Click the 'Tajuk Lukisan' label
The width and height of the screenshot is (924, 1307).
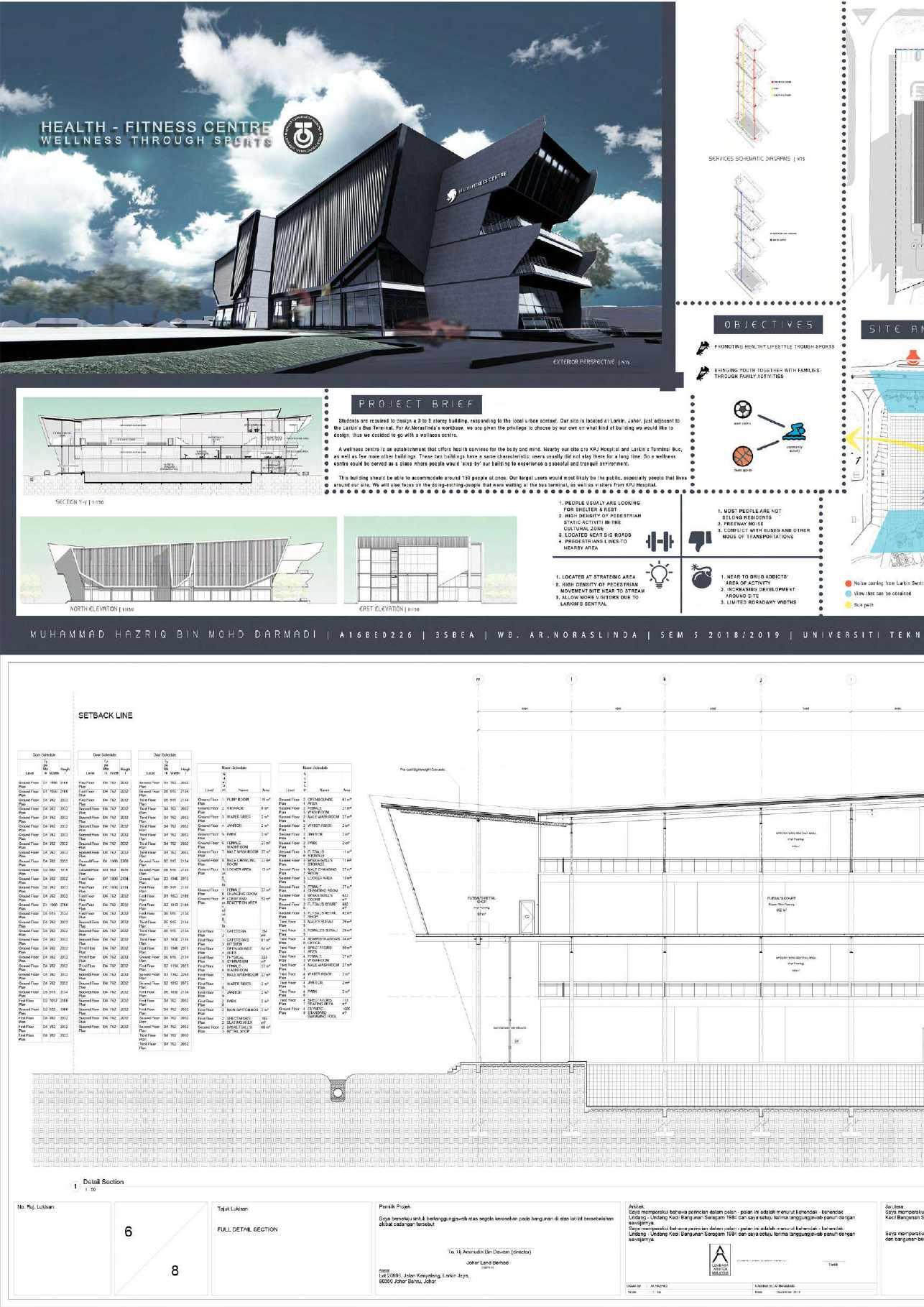[233, 1209]
